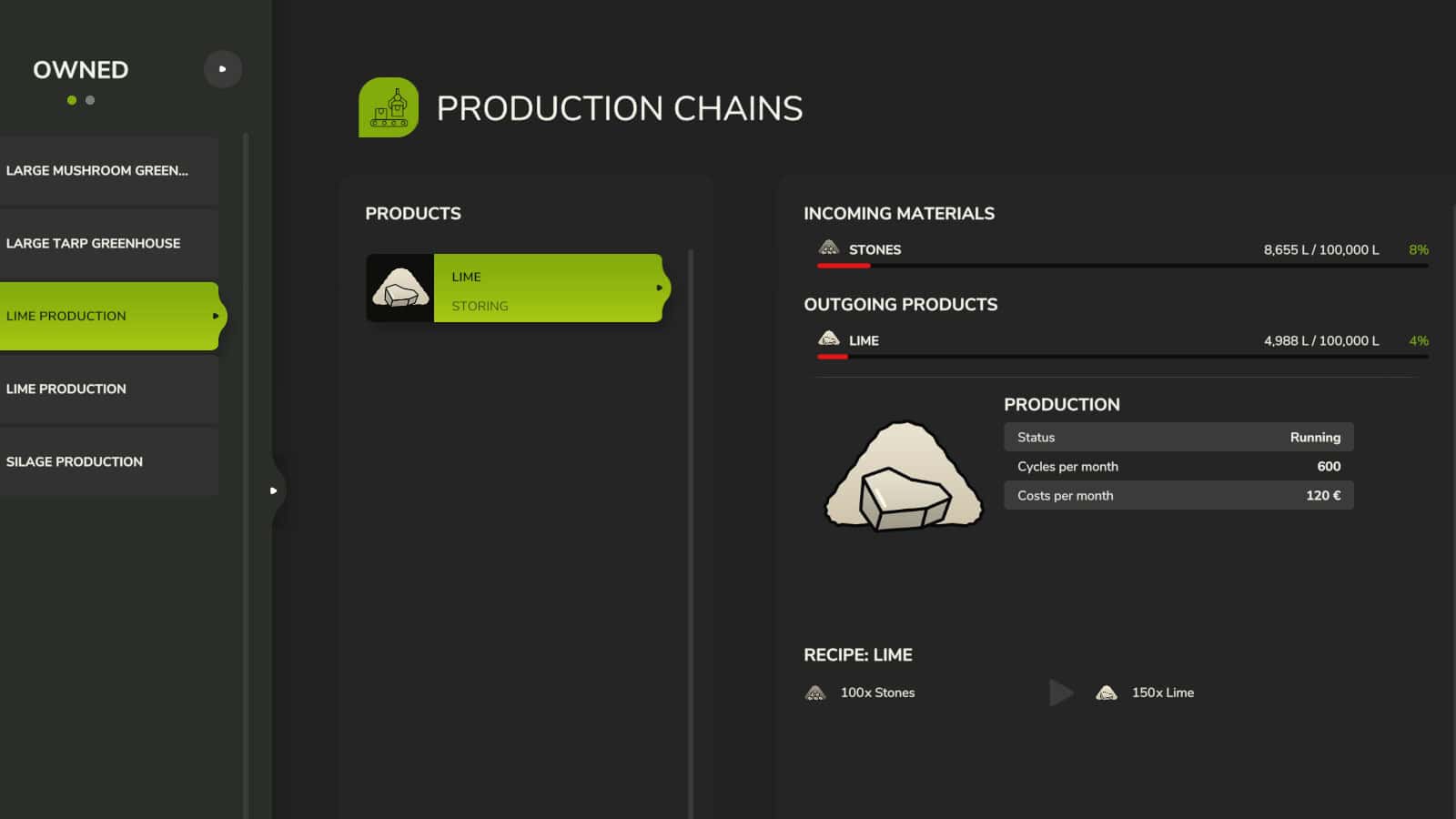The width and height of the screenshot is (1456, 819).
Task: Click the arrow on the Lime product entry
Action: (x=659, y=288)
